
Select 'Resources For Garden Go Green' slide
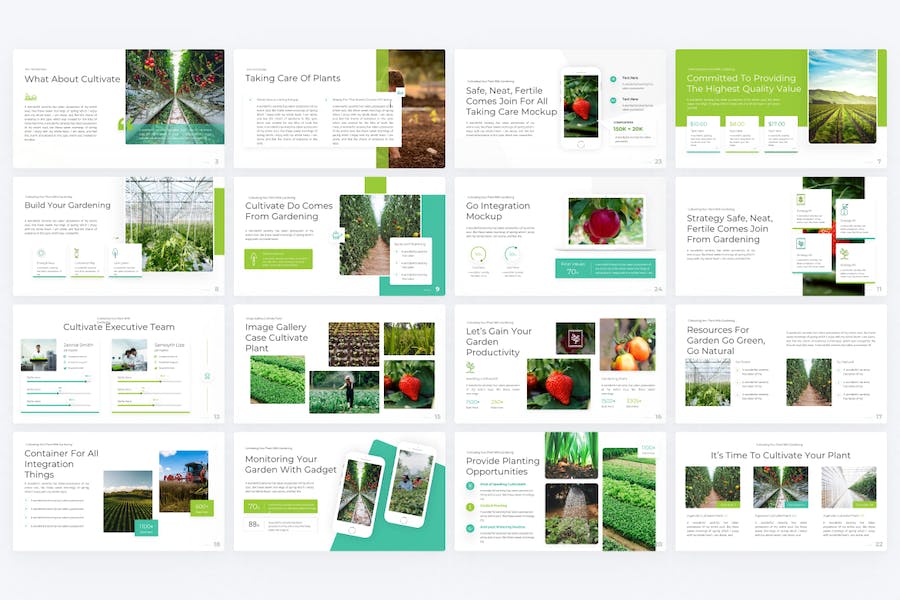(781, 364)
